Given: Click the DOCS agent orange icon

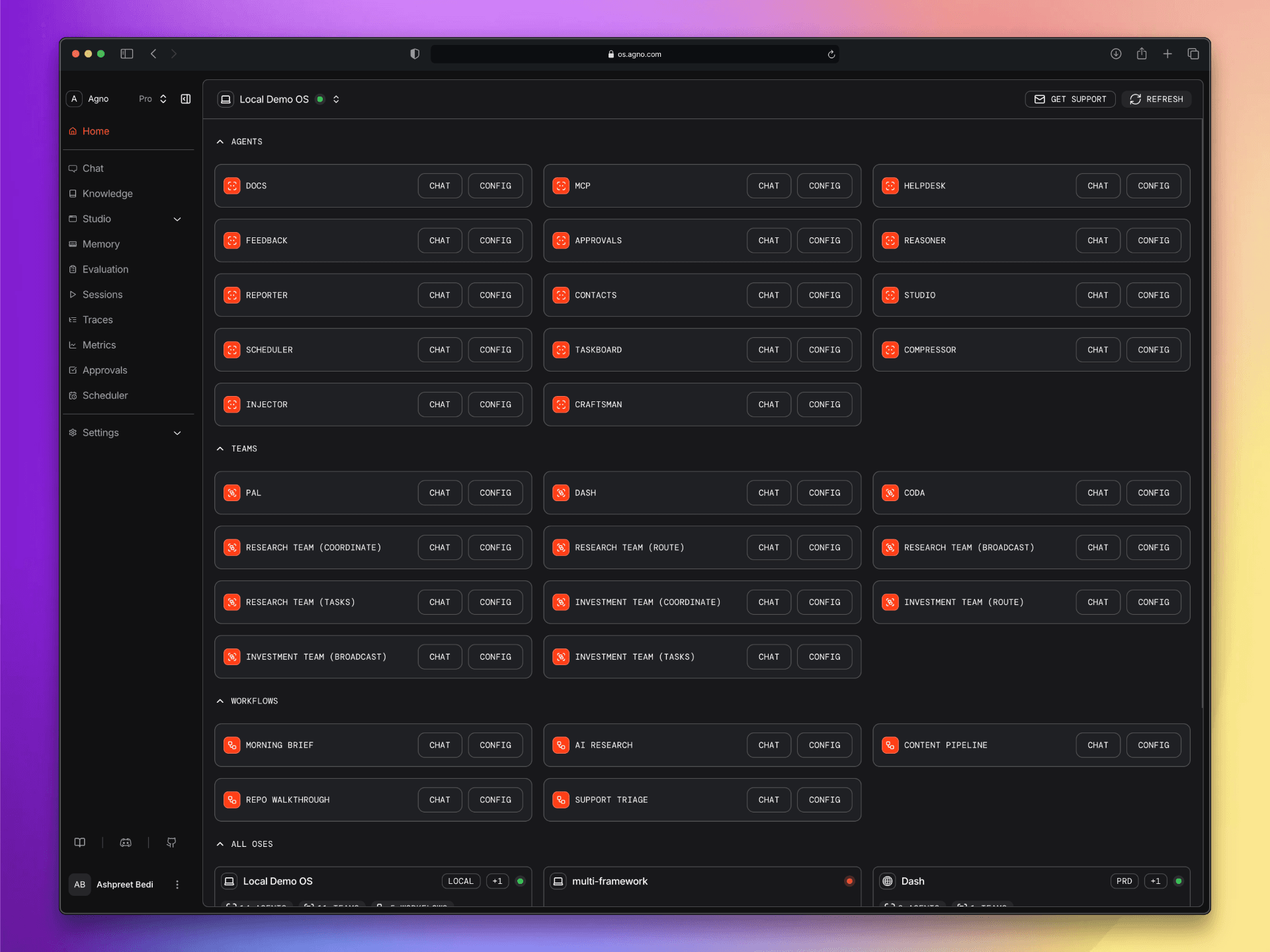Looking at the screenshot, I should (232, 186).
